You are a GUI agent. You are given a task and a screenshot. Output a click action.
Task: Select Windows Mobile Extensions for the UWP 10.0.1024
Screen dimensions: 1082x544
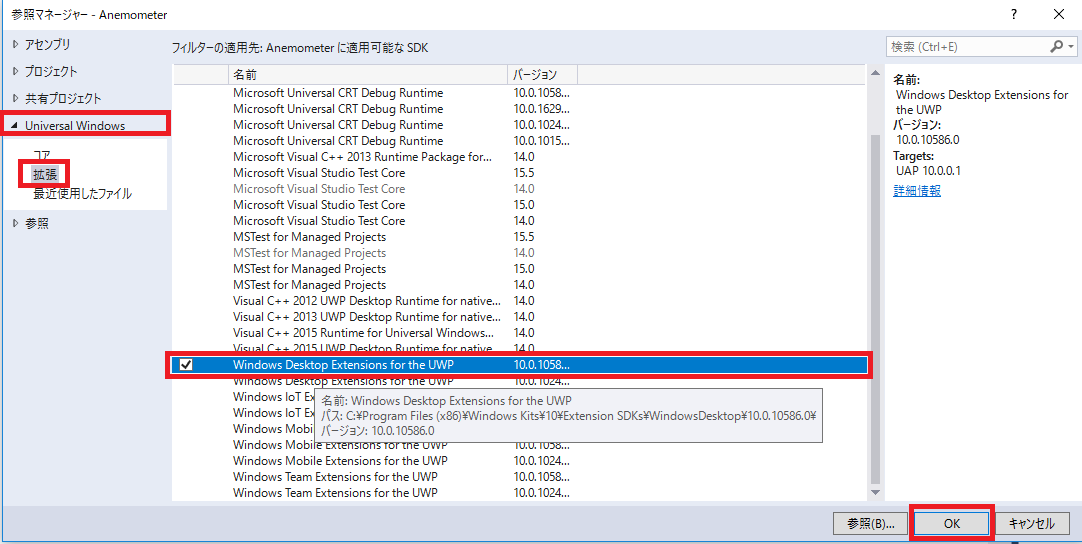click(518, 460)
